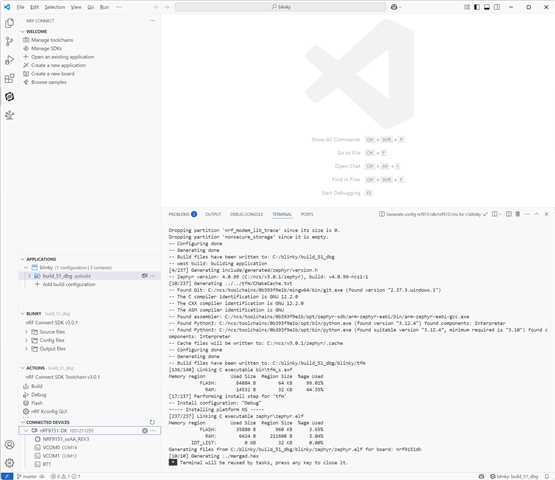Open terminal panel more actions ellipsis
Viewport: 555px width, 480px height.
coord(527,214)
